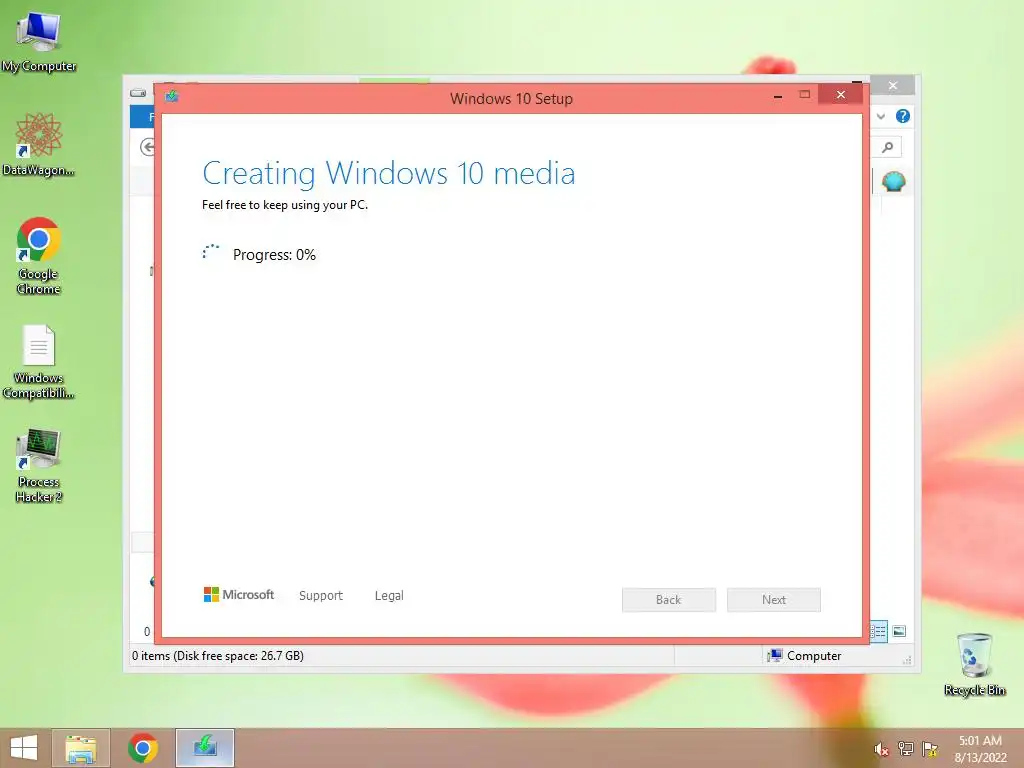Close the Explorer window behind setup

tap(893, 86)
